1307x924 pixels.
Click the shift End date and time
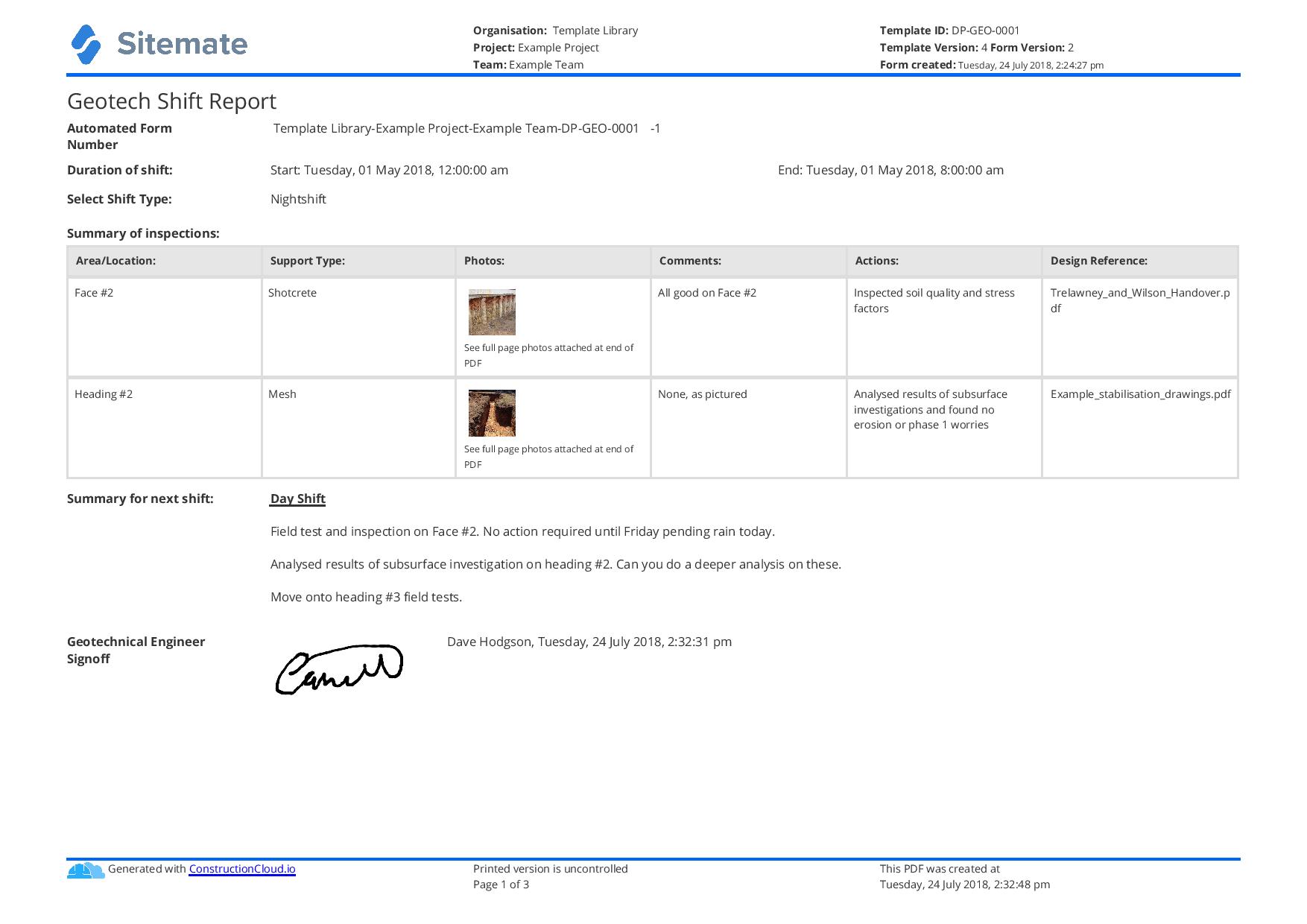coord(890,170)
